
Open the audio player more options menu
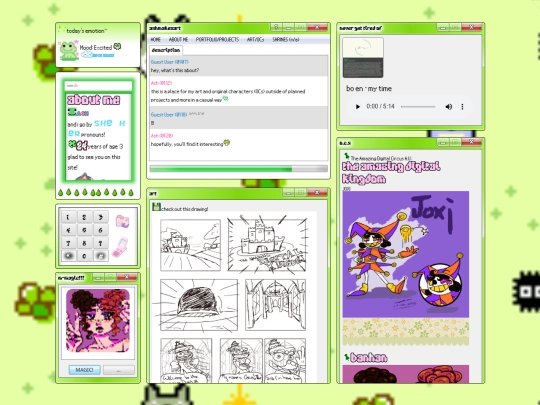[462, 107]
